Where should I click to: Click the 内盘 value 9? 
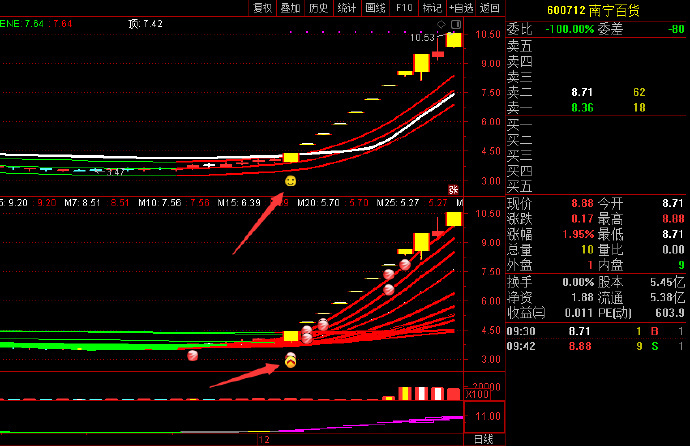point(681,265)
